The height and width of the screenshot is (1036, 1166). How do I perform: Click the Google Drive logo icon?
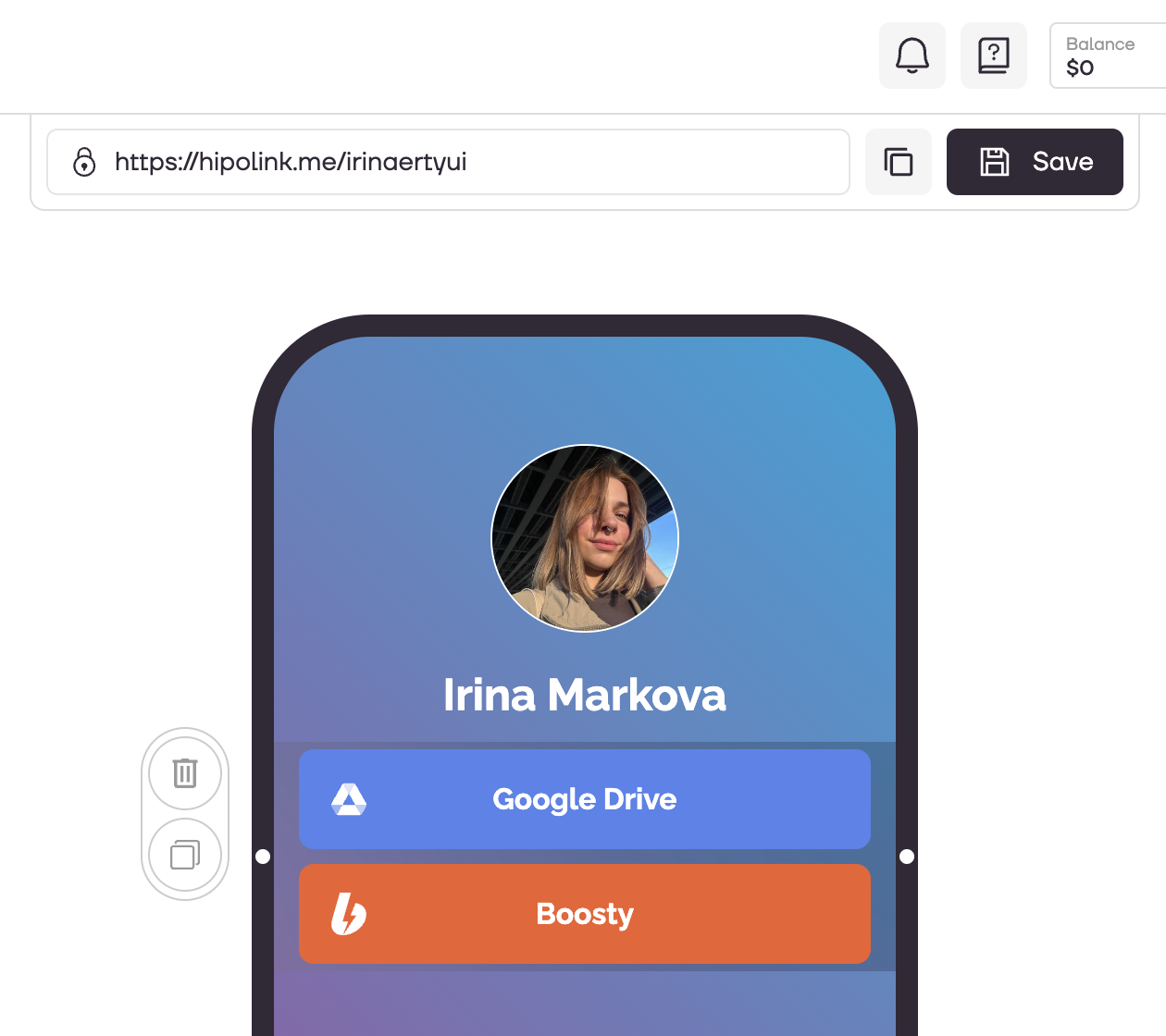349,799
